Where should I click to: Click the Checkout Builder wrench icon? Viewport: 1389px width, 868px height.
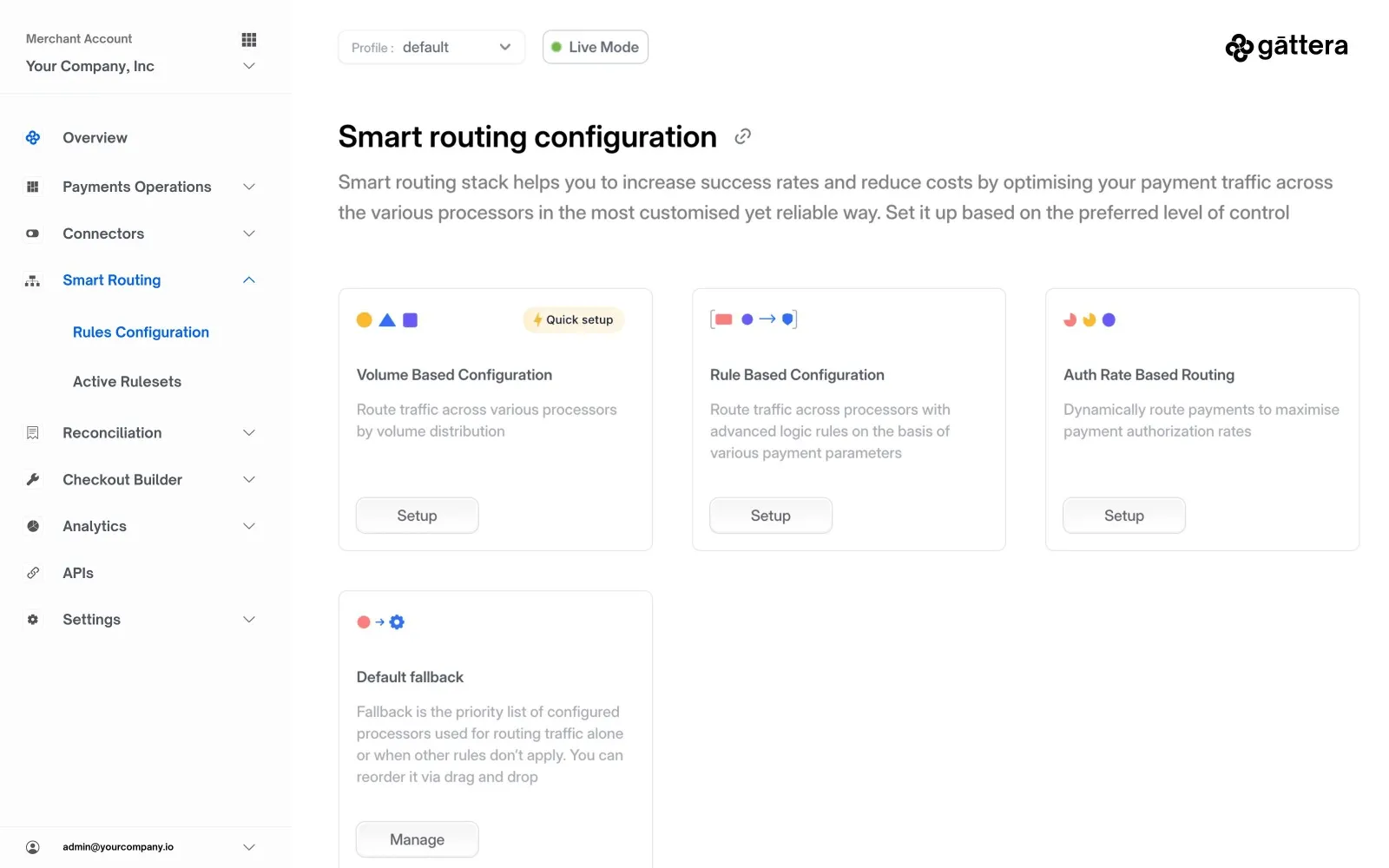pyautogui.click(x=33, y=480)
